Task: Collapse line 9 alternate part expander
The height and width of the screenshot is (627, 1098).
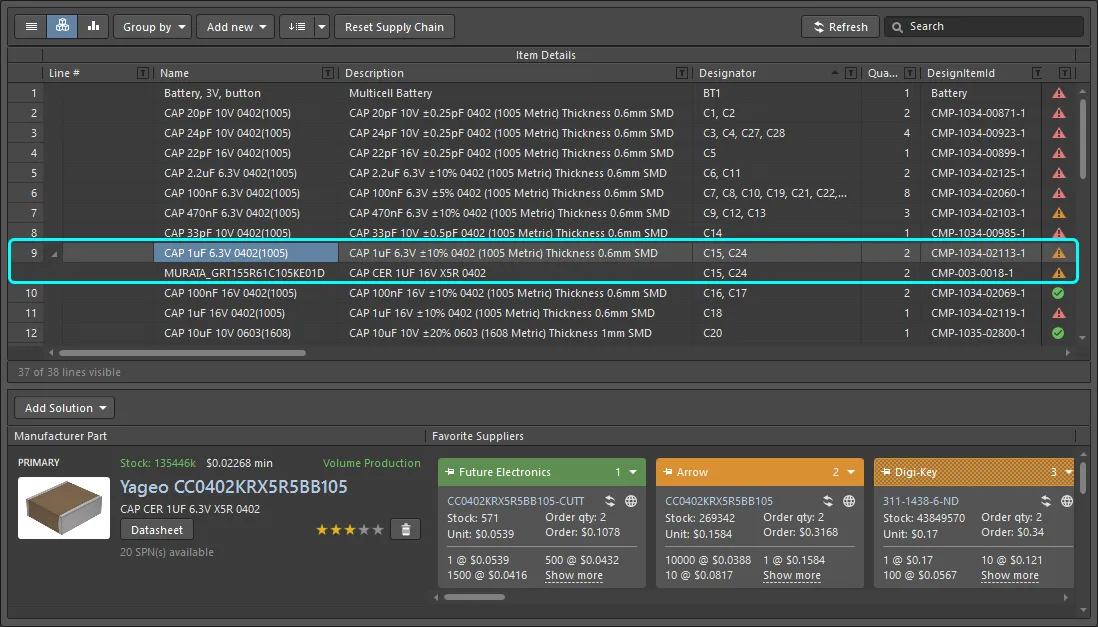Action: 54,254
